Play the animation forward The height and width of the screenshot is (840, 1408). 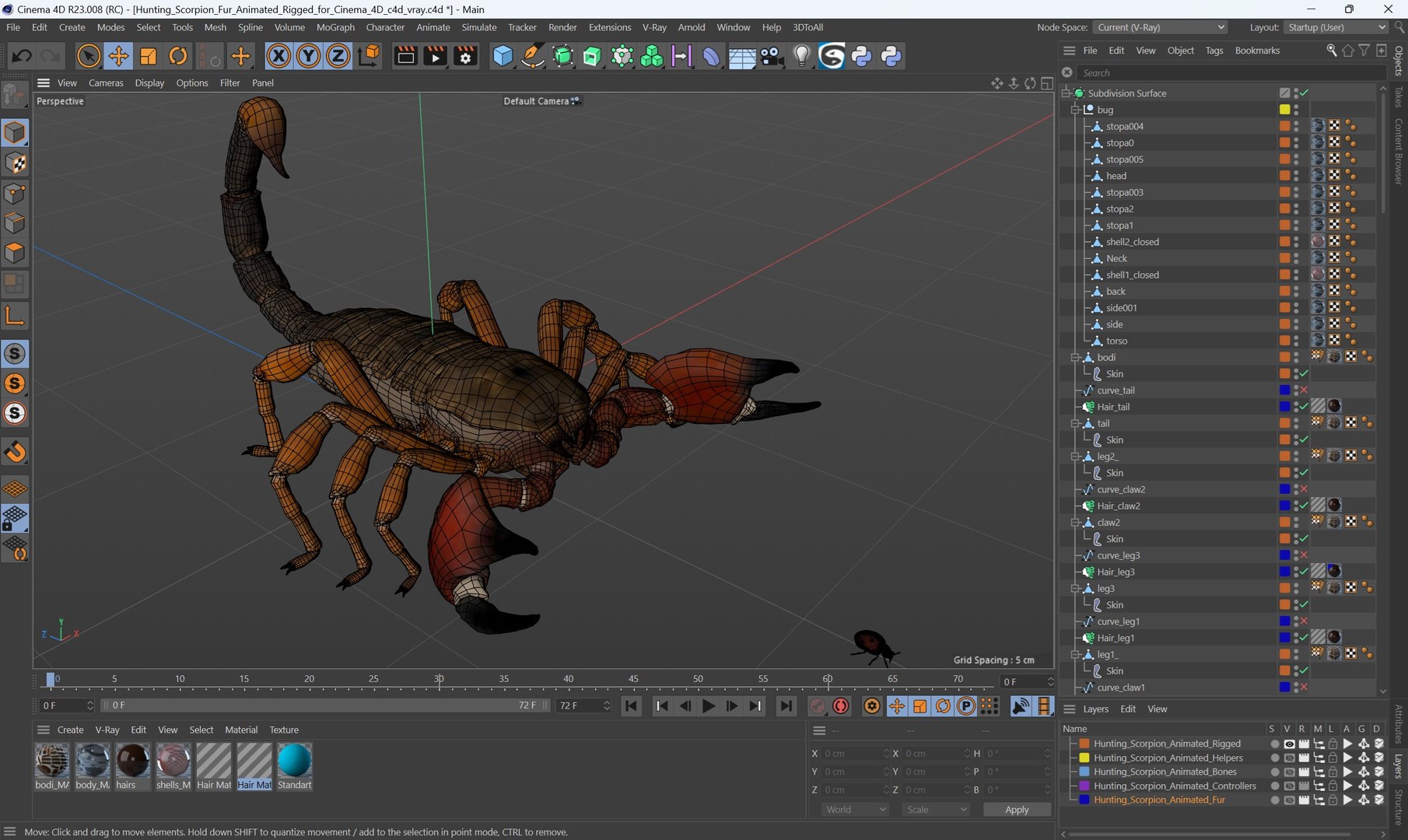709,706
